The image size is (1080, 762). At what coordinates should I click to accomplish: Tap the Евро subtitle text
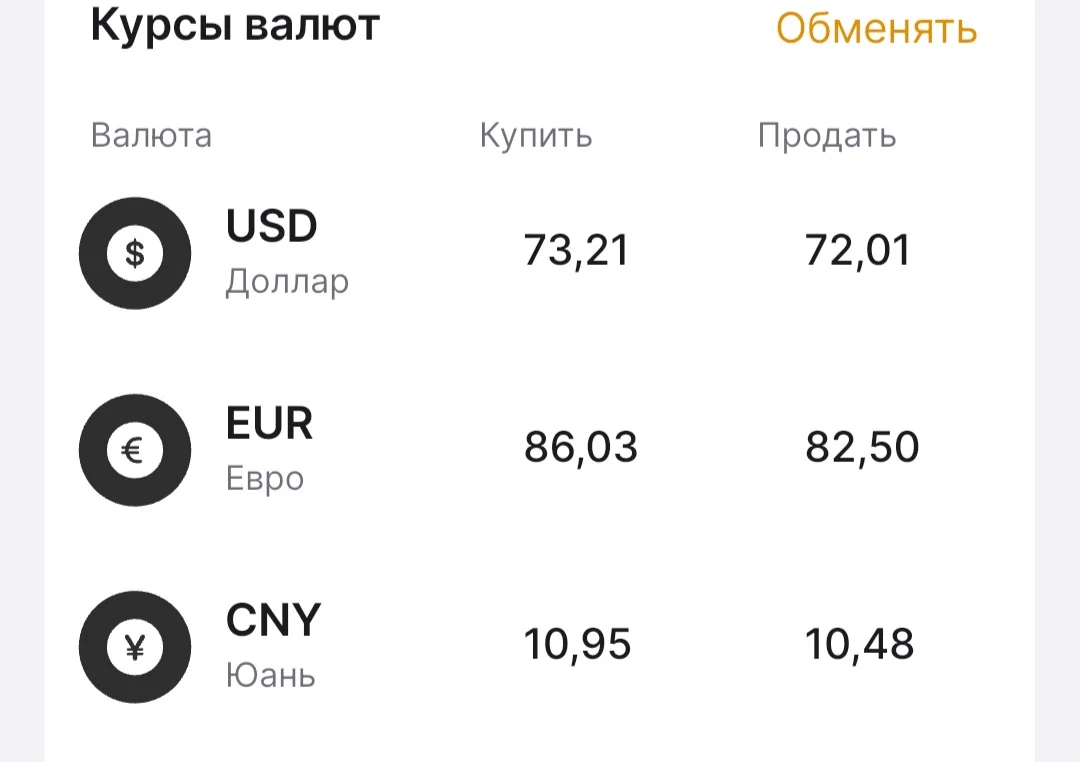(x=264, y=479)
